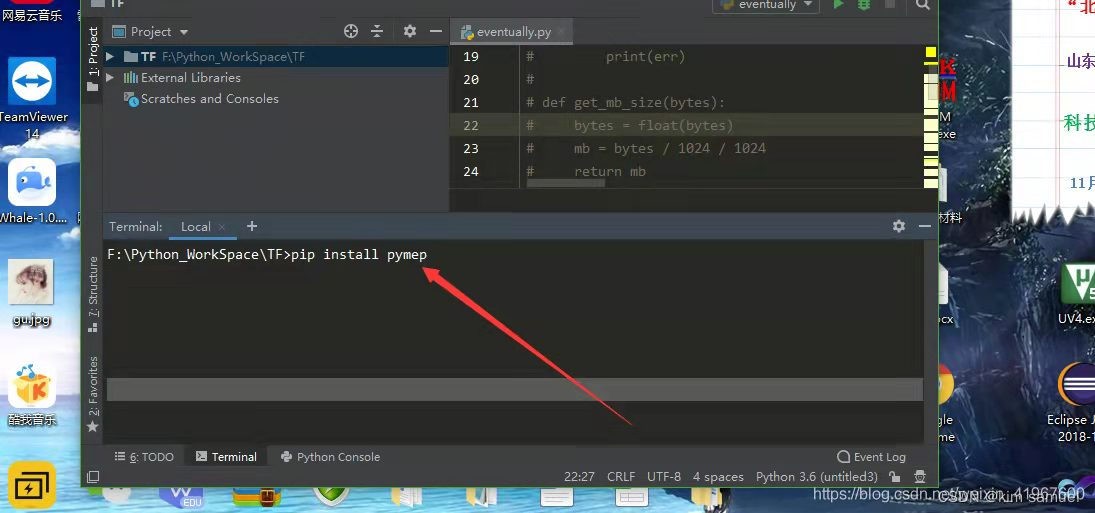The height and width of the screenshot is (513, 1095).
Task: Close the eventually.py editor tab
Action: (561, 32)
